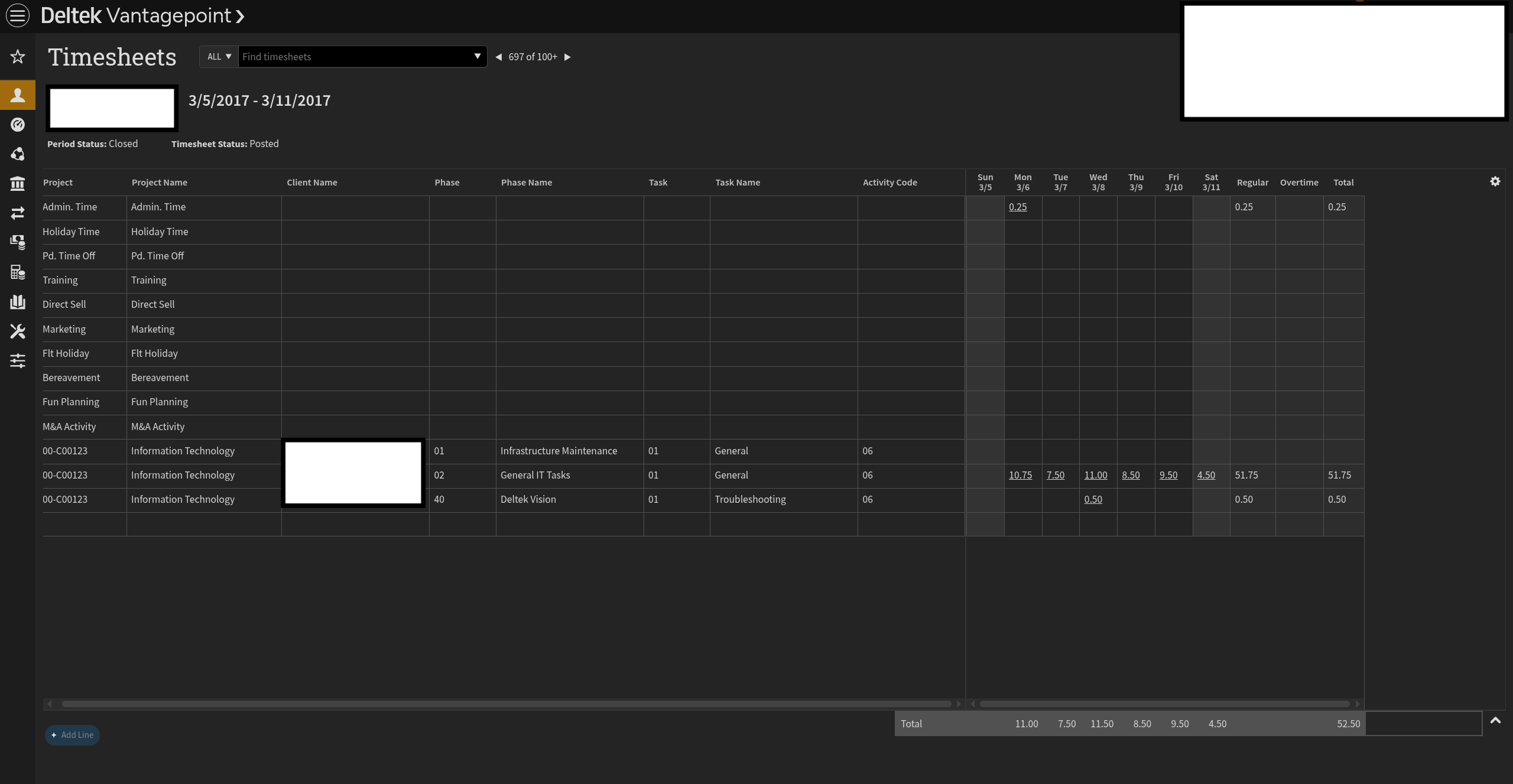The width and height of the screenshot is (1513, 784).
Task: Click the sliders settings sidebar icon
Action: 18,360
